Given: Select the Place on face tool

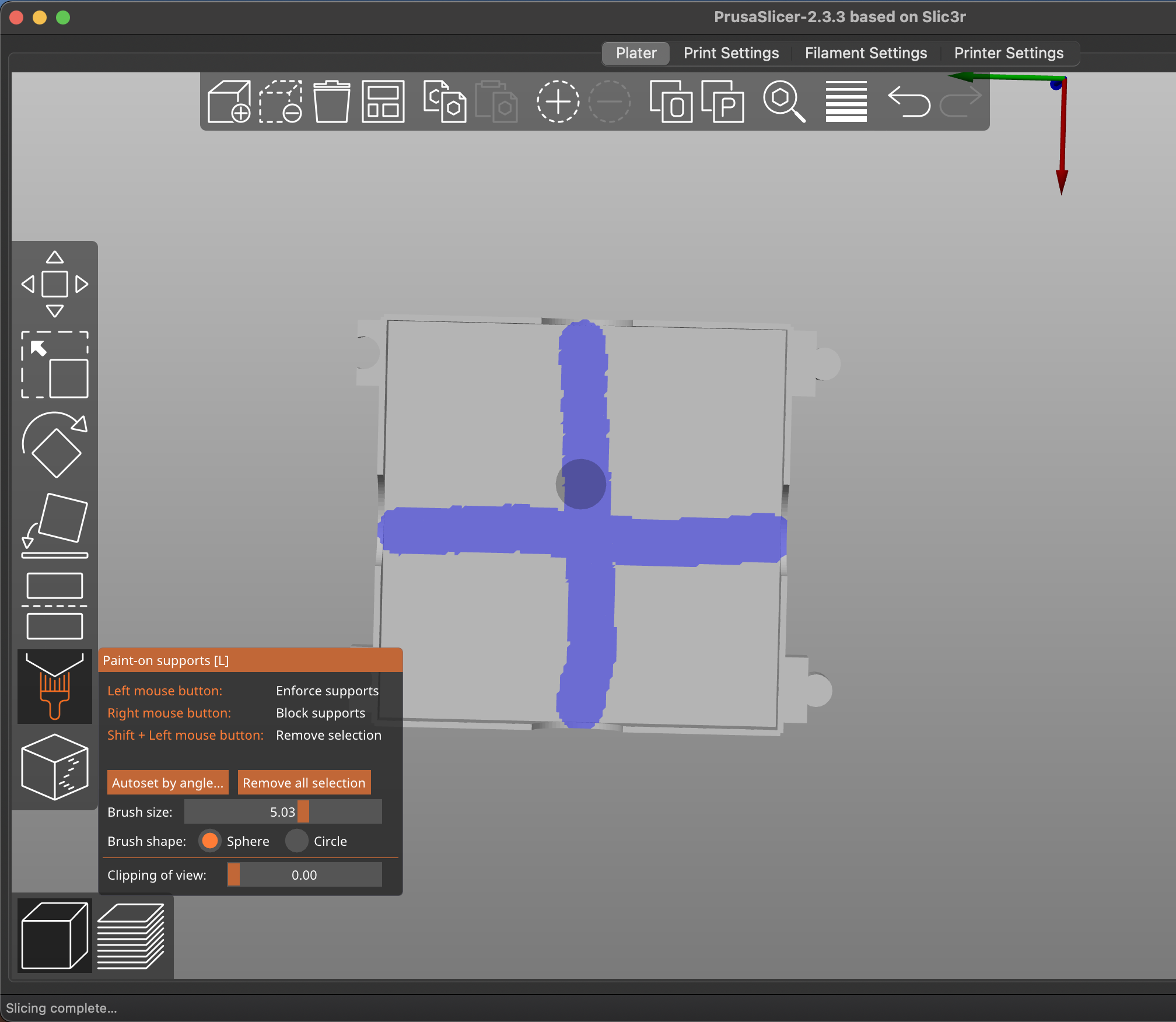Looking at the screenshot, I should pos(55,525).
